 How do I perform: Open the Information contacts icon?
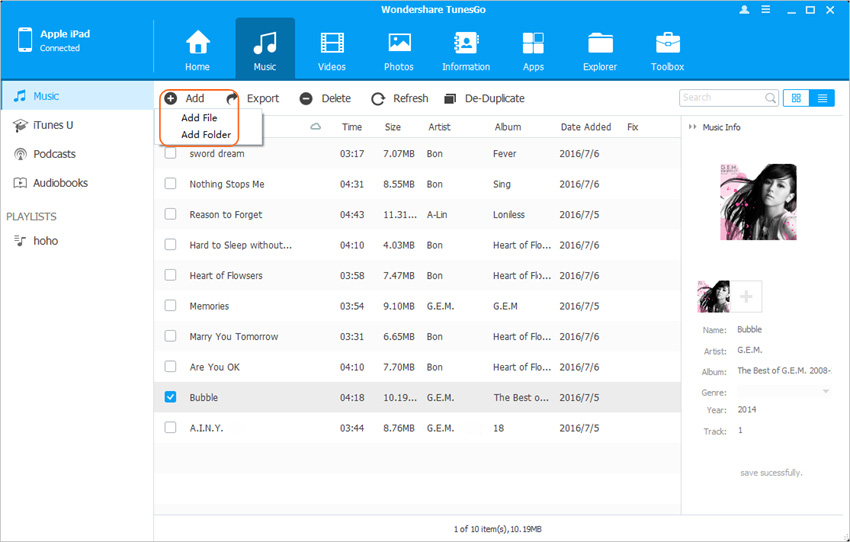pyautogui.click(x=466, y=44)
